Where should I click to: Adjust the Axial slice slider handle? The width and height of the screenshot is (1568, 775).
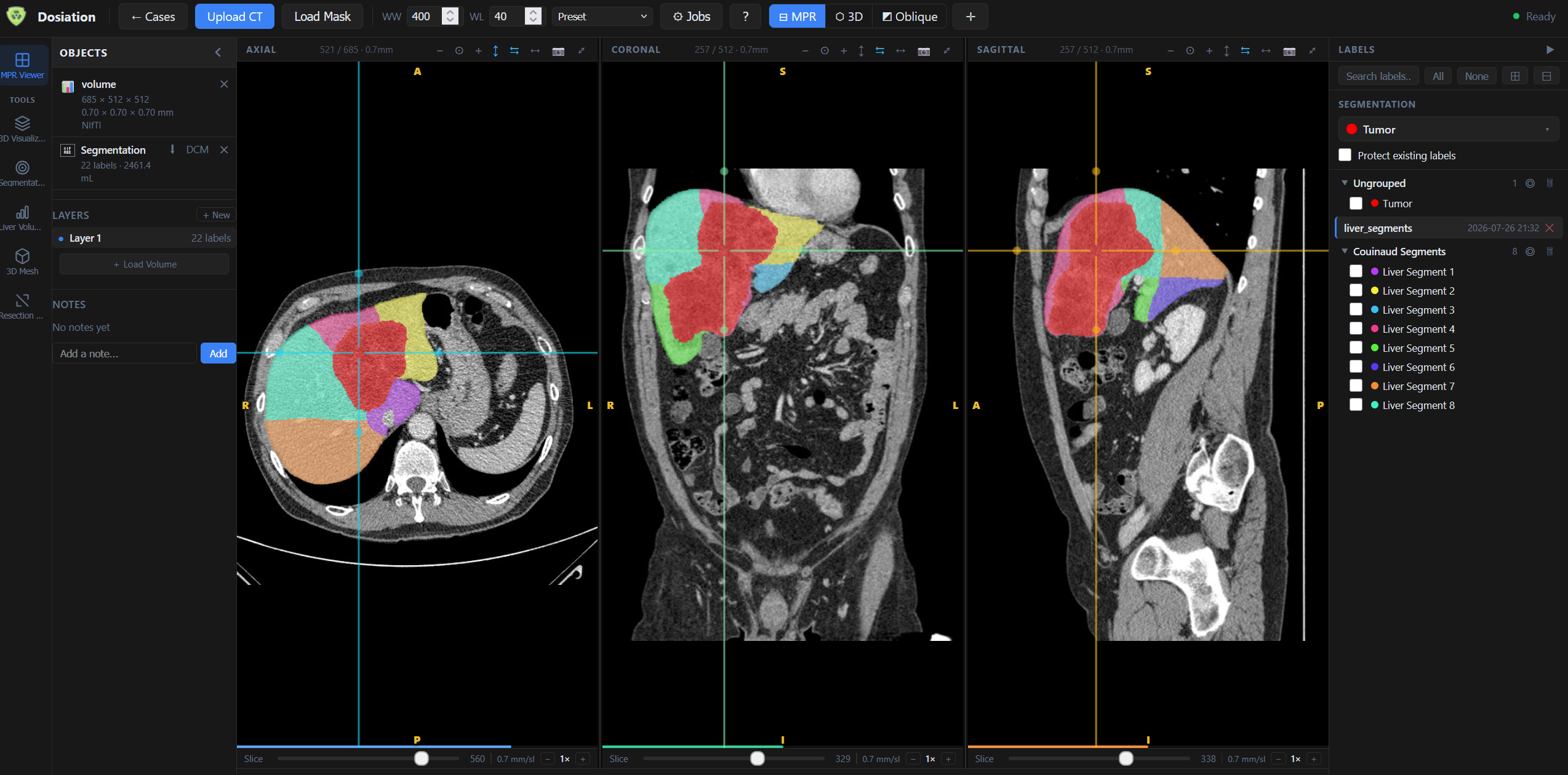(x=422, y=758)
